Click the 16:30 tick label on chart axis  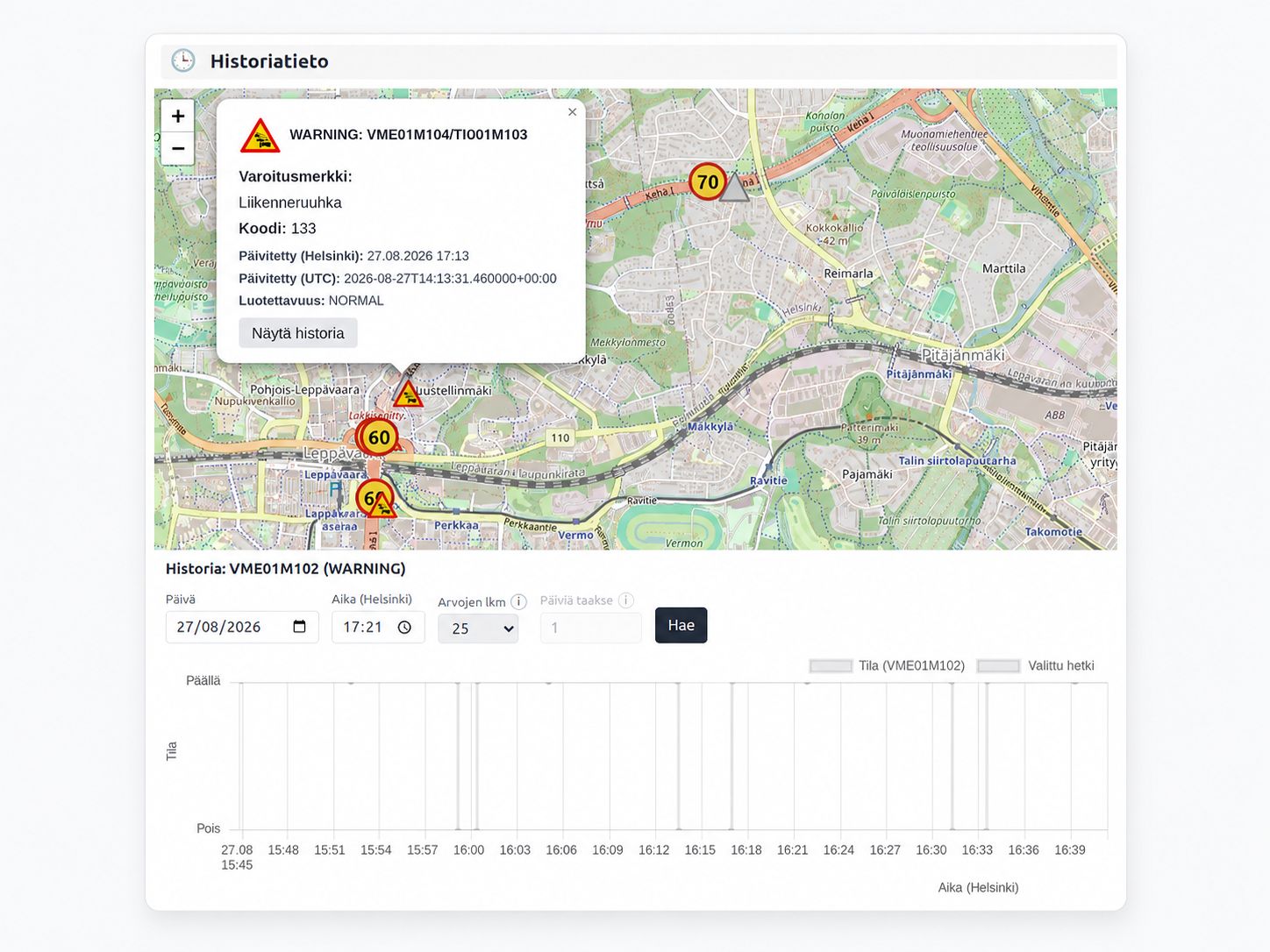click(931, 850)
